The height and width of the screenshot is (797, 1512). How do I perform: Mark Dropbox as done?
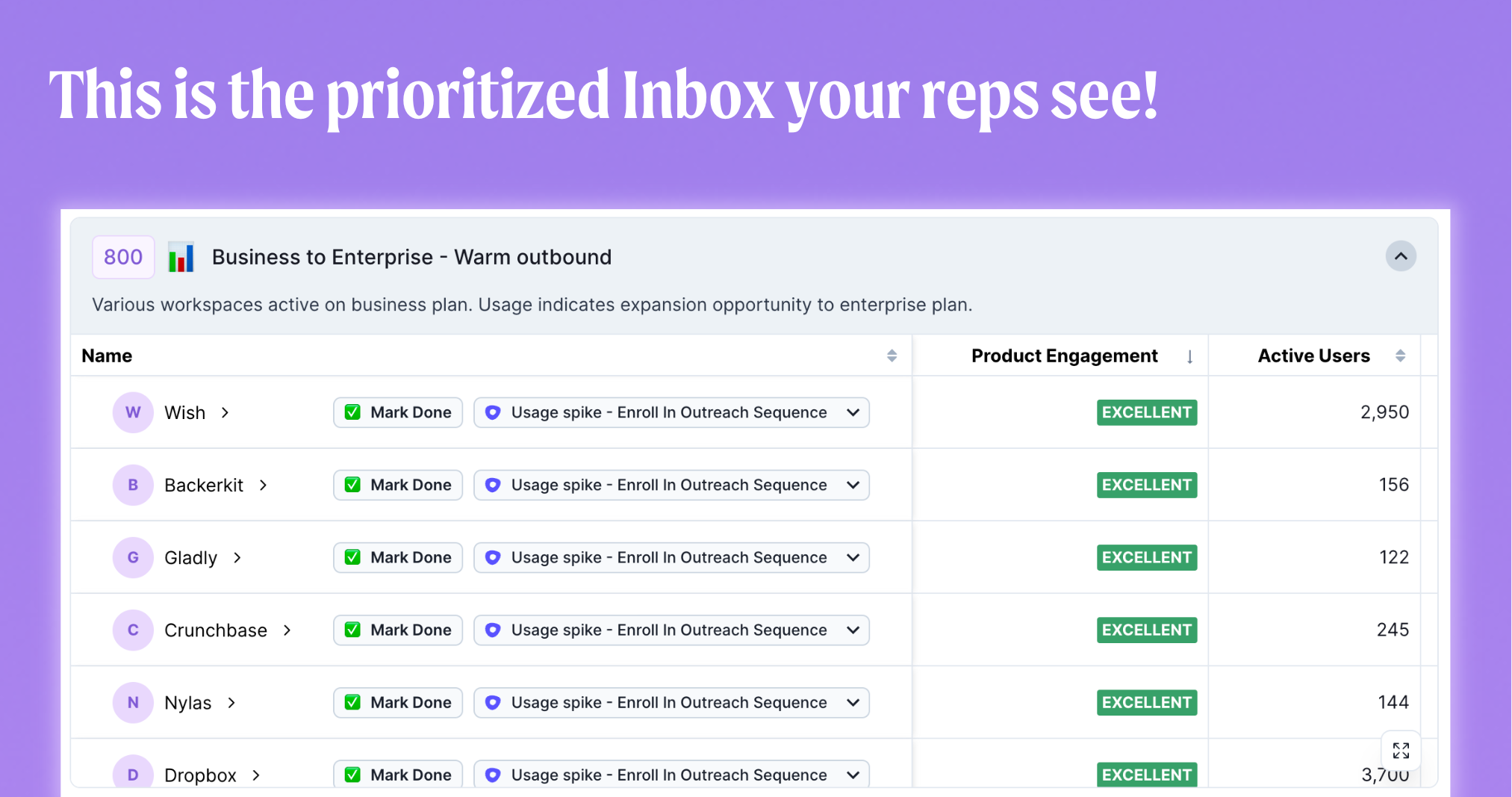398,774
